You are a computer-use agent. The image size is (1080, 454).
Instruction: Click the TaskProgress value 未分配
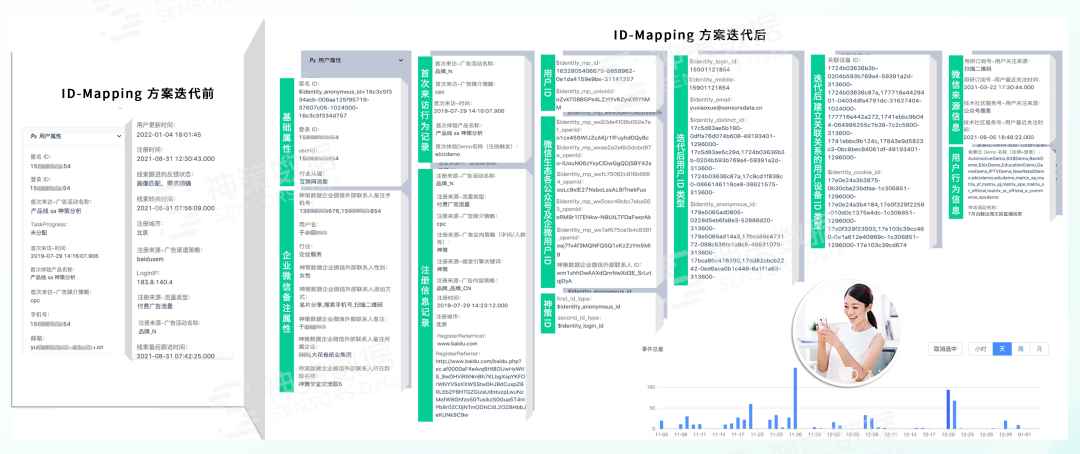(38, 233)
